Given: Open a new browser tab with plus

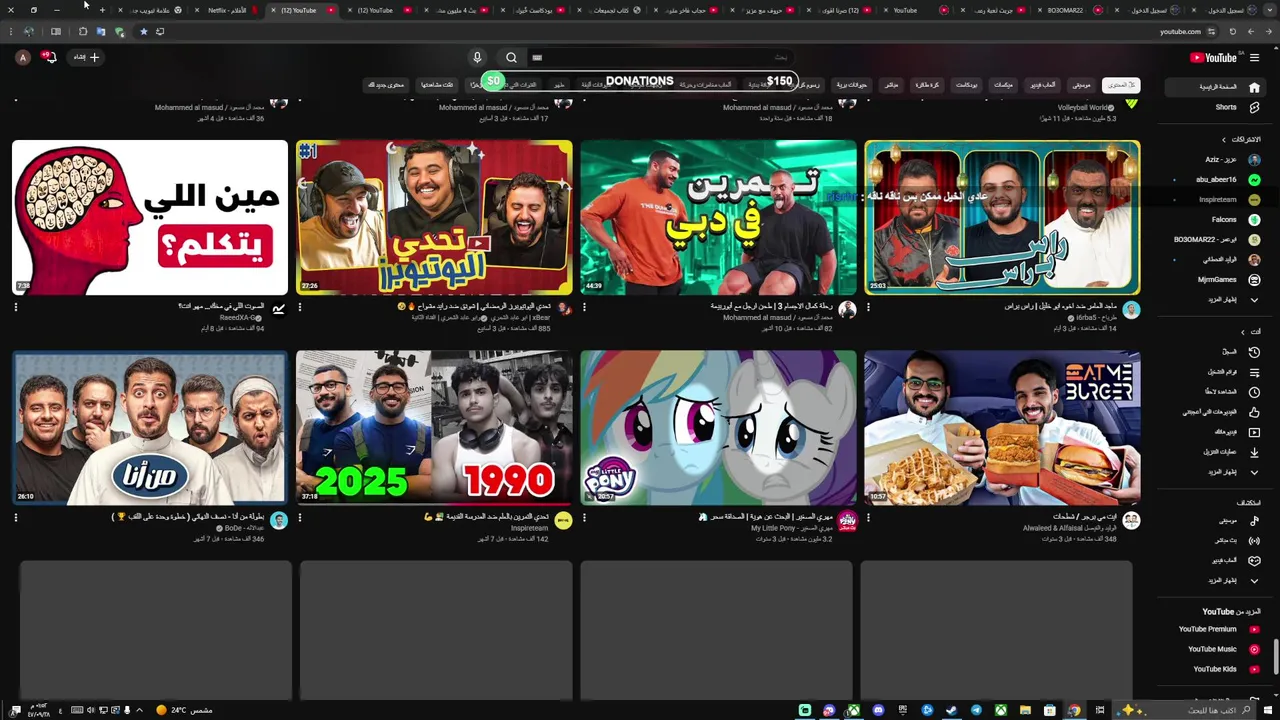Looking at the screenshot, I should [x=102, y=10].
